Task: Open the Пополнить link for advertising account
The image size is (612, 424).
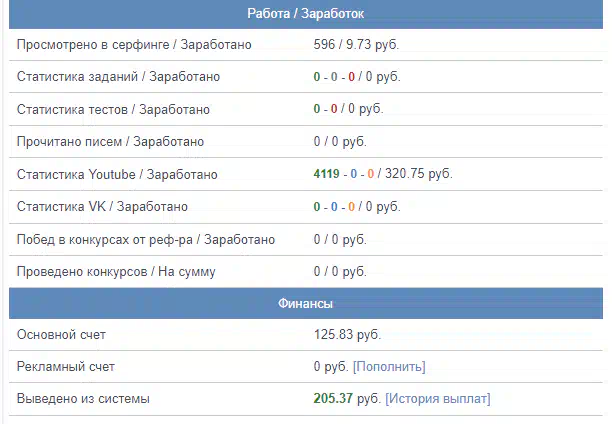Action: tap(389, 367)
